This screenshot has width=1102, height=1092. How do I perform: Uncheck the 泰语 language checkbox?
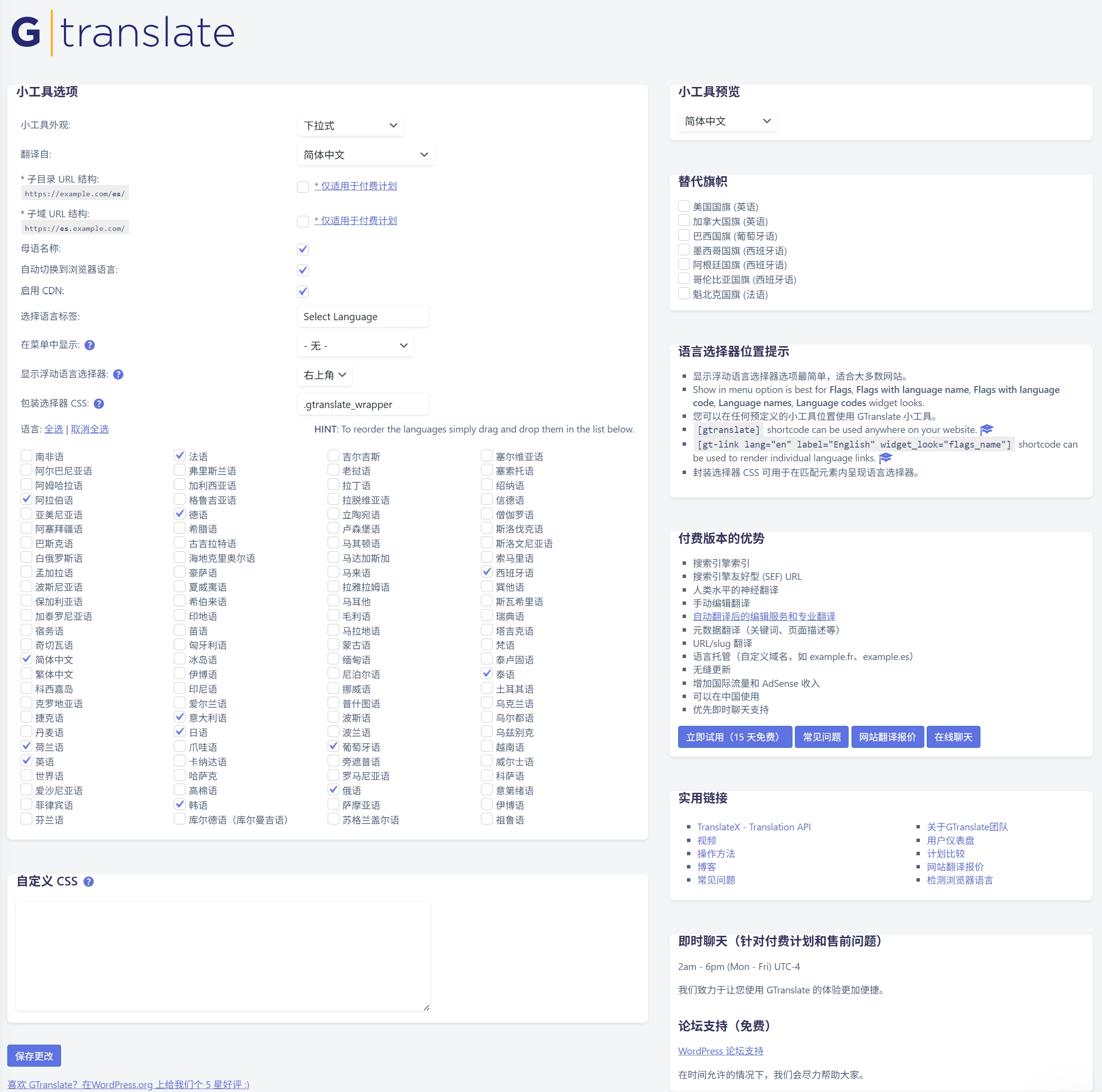[x=486, y=674]
